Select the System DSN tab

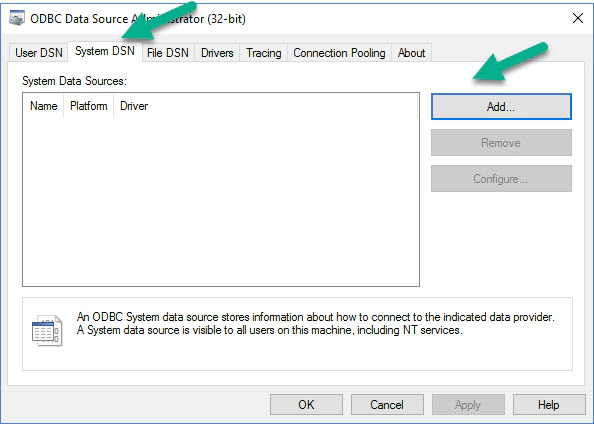point(105,51)
